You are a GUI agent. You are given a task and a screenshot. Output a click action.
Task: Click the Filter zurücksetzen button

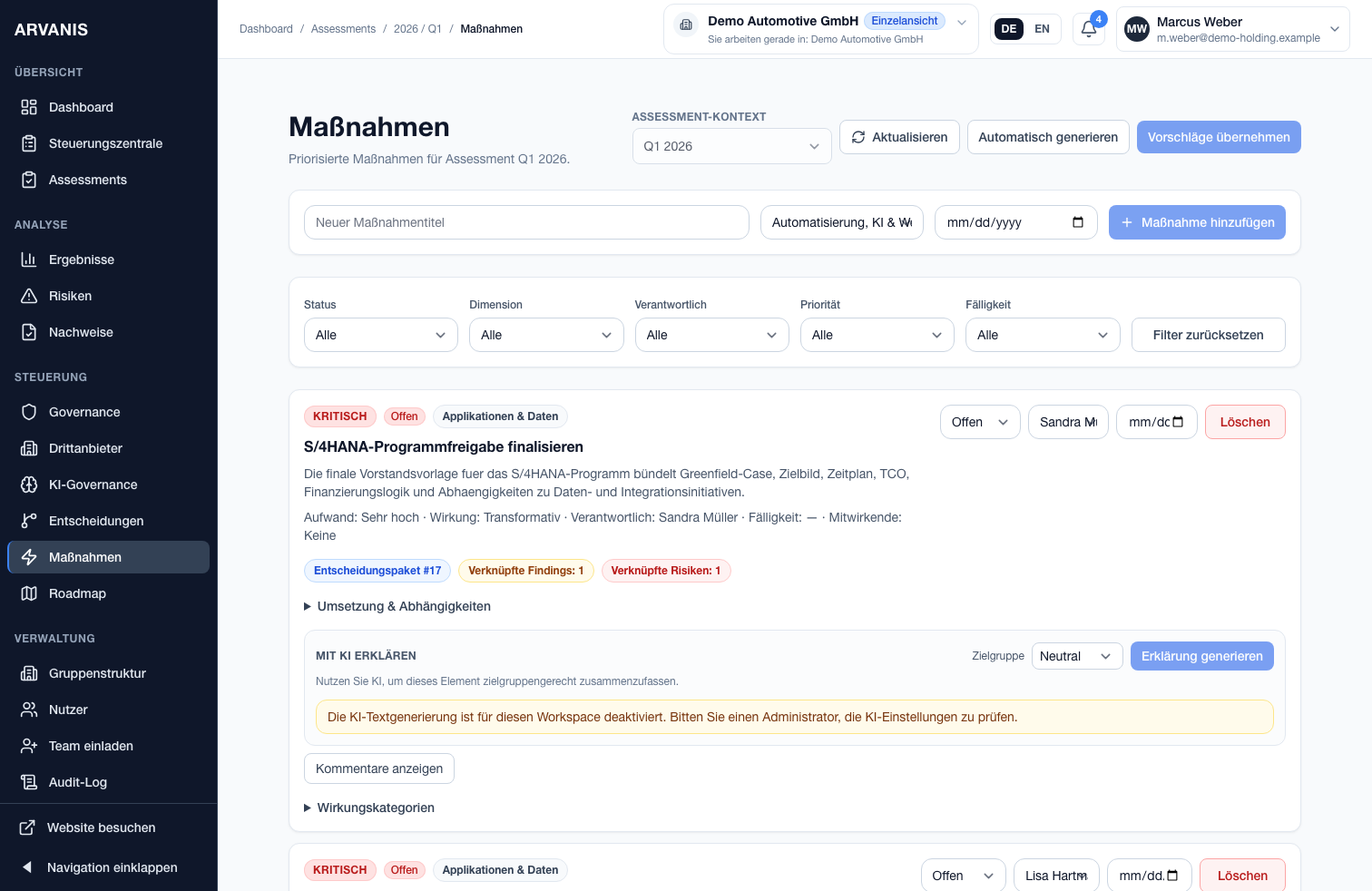click(x=1208, y=335)
